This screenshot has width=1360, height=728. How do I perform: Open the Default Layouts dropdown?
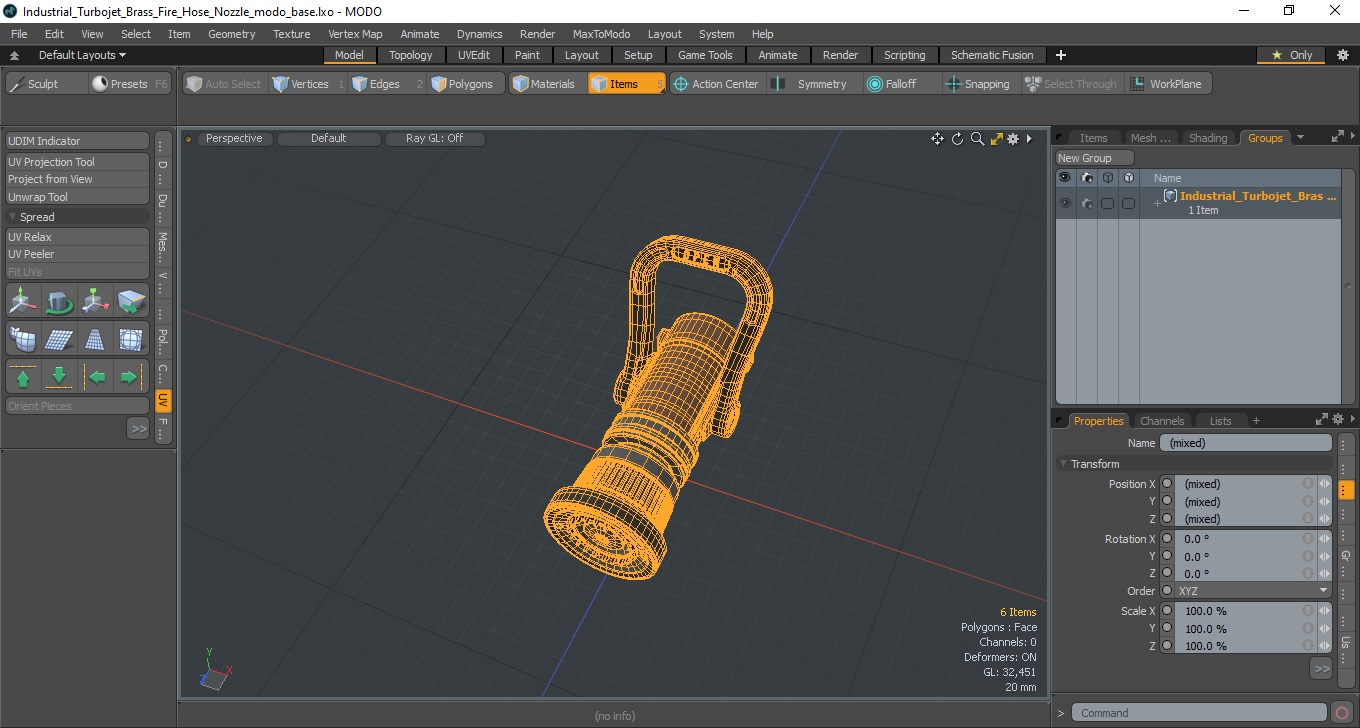click(82, 55)
